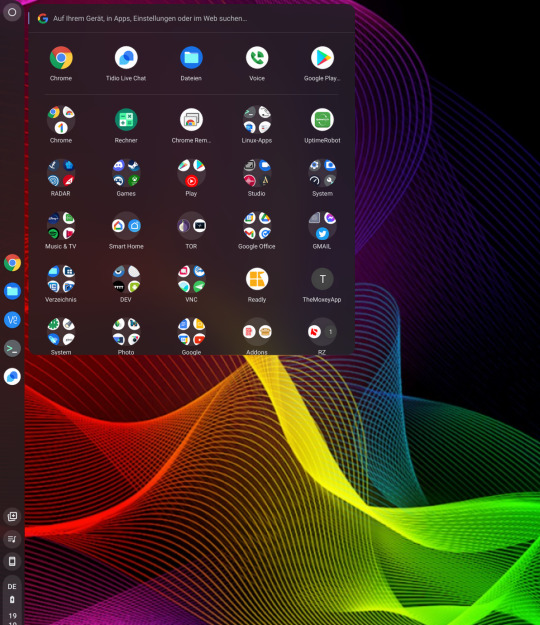Open the Music & TV folder
Viewport: 540px width, 625px height.
coord(61,226)
